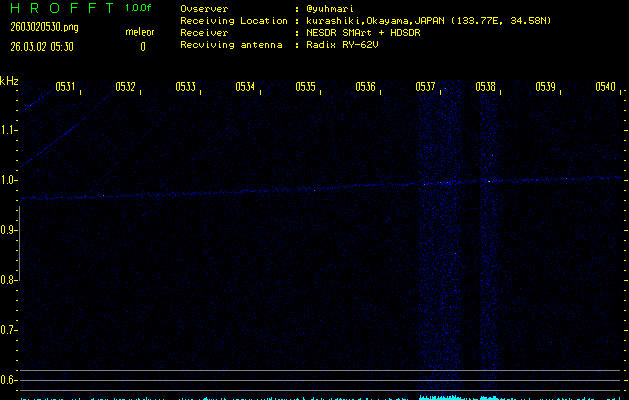Screen dimensions: 629x400
Task: Click the 1.0.0f version number
Action: click(x=139, y=8)
